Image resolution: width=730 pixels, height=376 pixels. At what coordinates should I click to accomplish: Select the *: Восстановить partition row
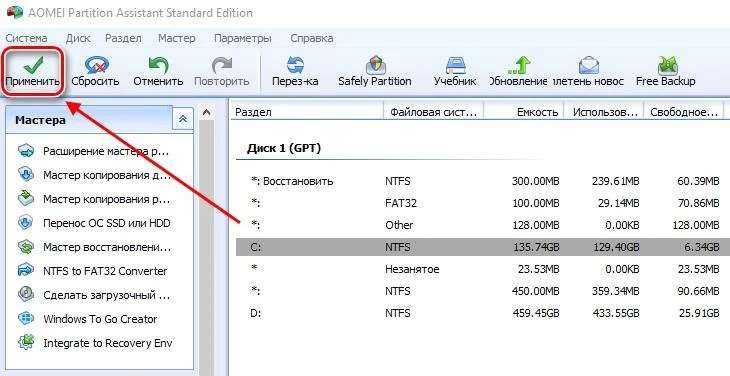[x=483, y=181]
